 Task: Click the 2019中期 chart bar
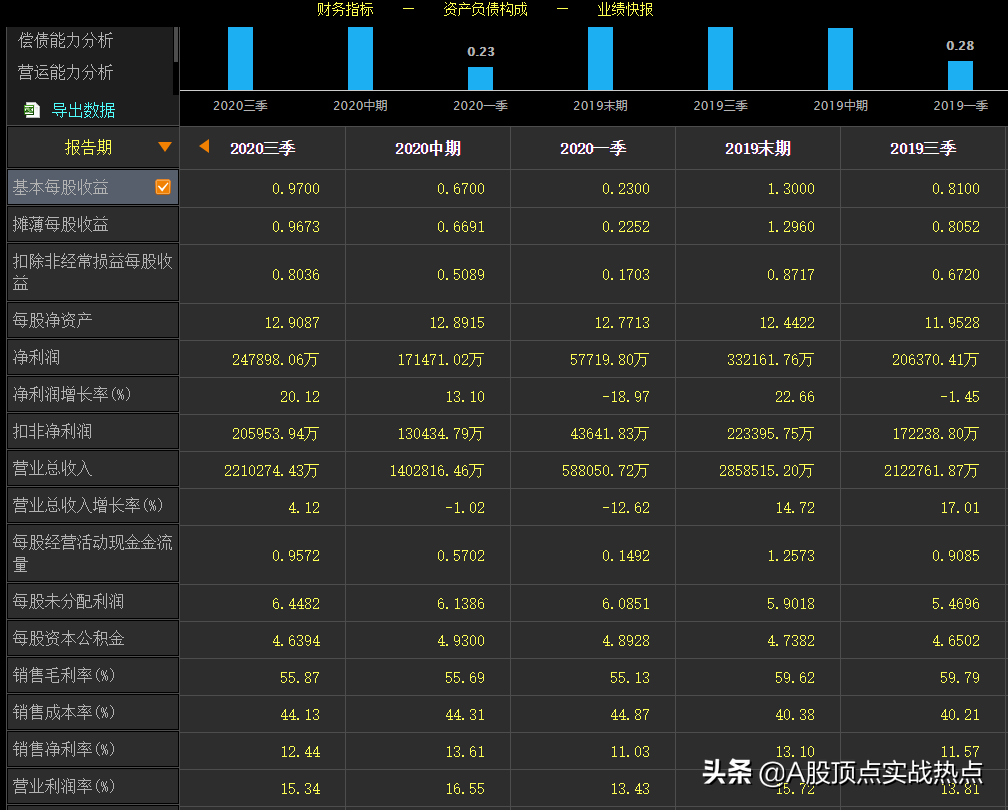tap(840, 59)
